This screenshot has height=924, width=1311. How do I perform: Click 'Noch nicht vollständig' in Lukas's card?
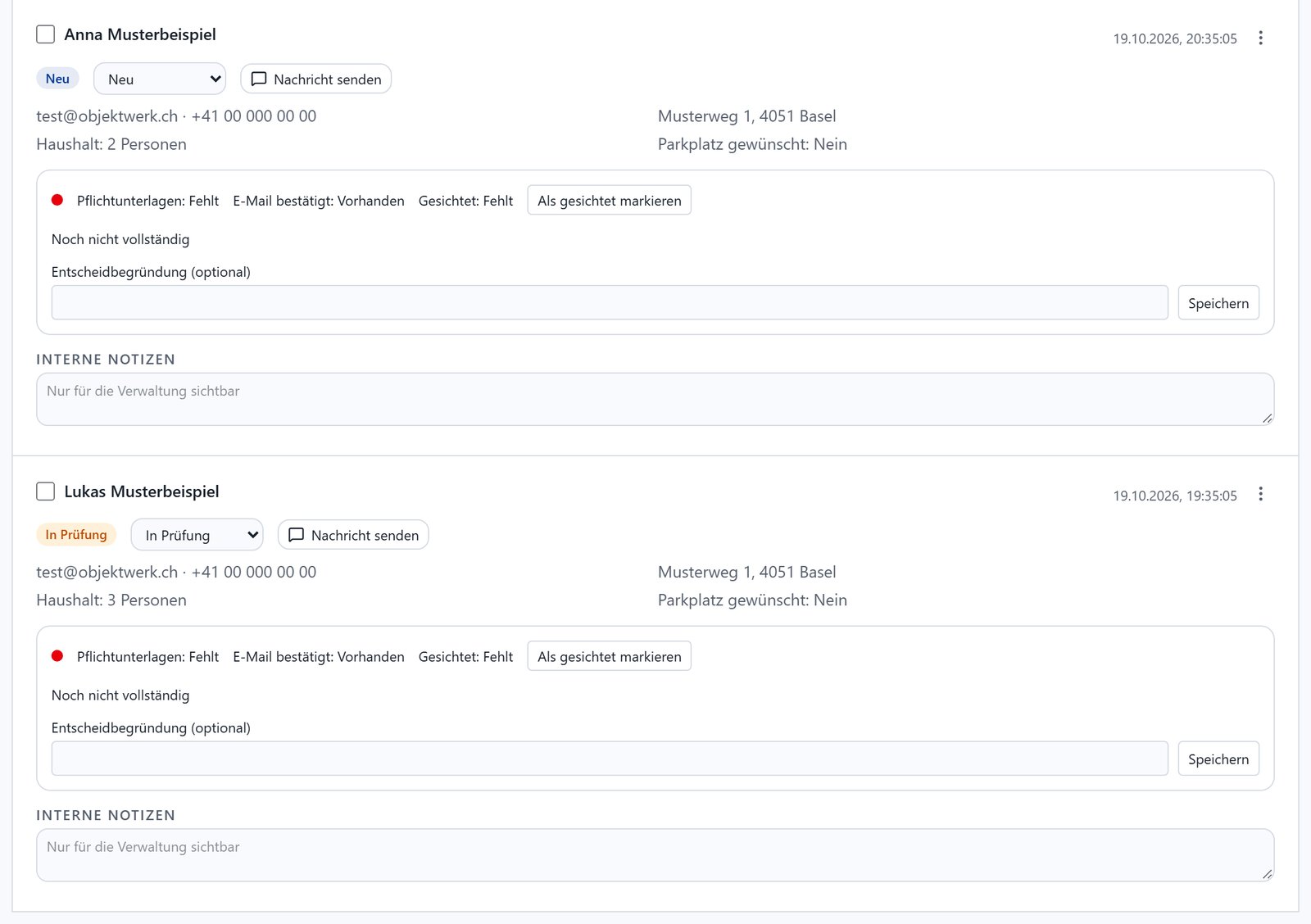[x=120, y=695]
